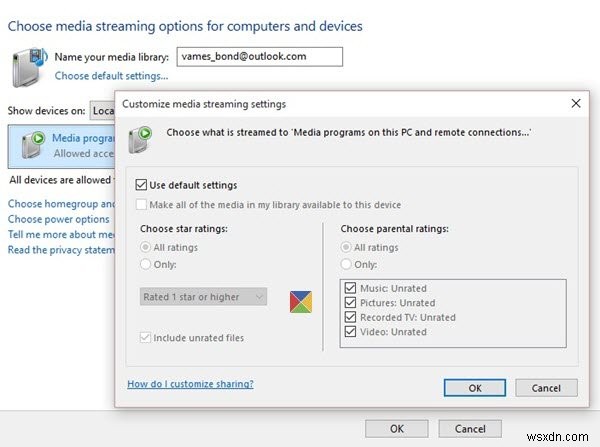Toggle the Music: Unrated checkbox
The image size is (600, 447).
[x=349, y=288]
